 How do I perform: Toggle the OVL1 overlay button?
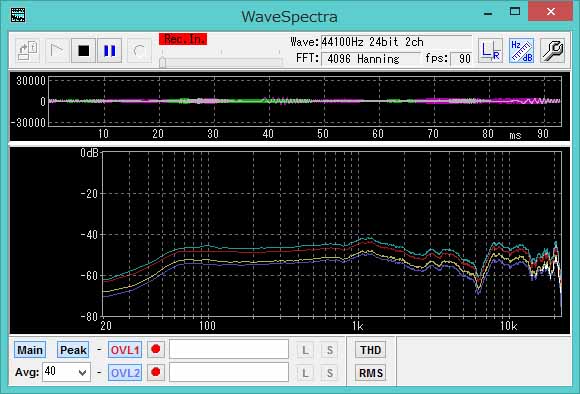pyautogui.click(x=125, y=350)
